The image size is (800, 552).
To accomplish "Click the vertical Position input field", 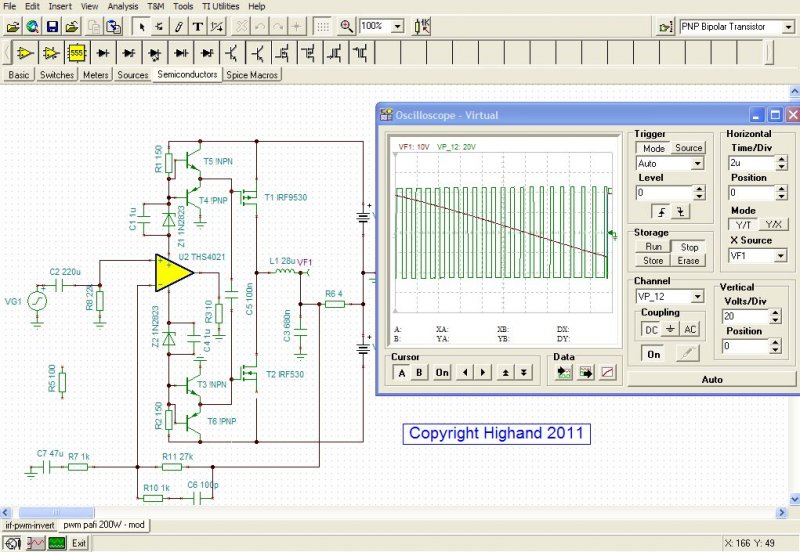I will (x=745, y=346).
